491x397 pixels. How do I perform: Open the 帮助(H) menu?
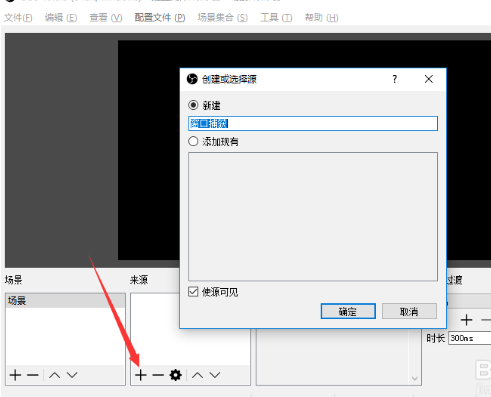pos(321,17)
